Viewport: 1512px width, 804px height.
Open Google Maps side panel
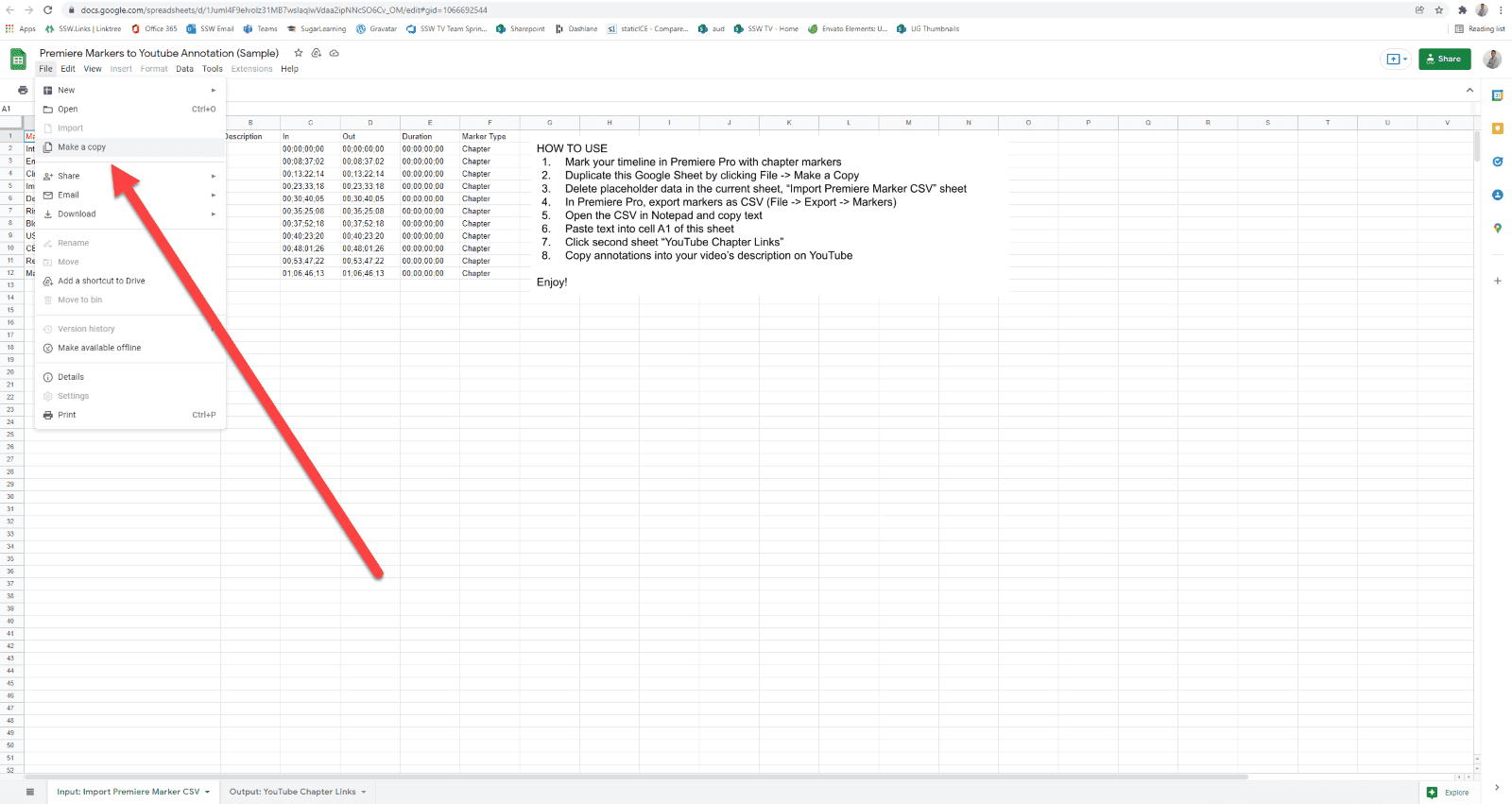click(1497, 228)
